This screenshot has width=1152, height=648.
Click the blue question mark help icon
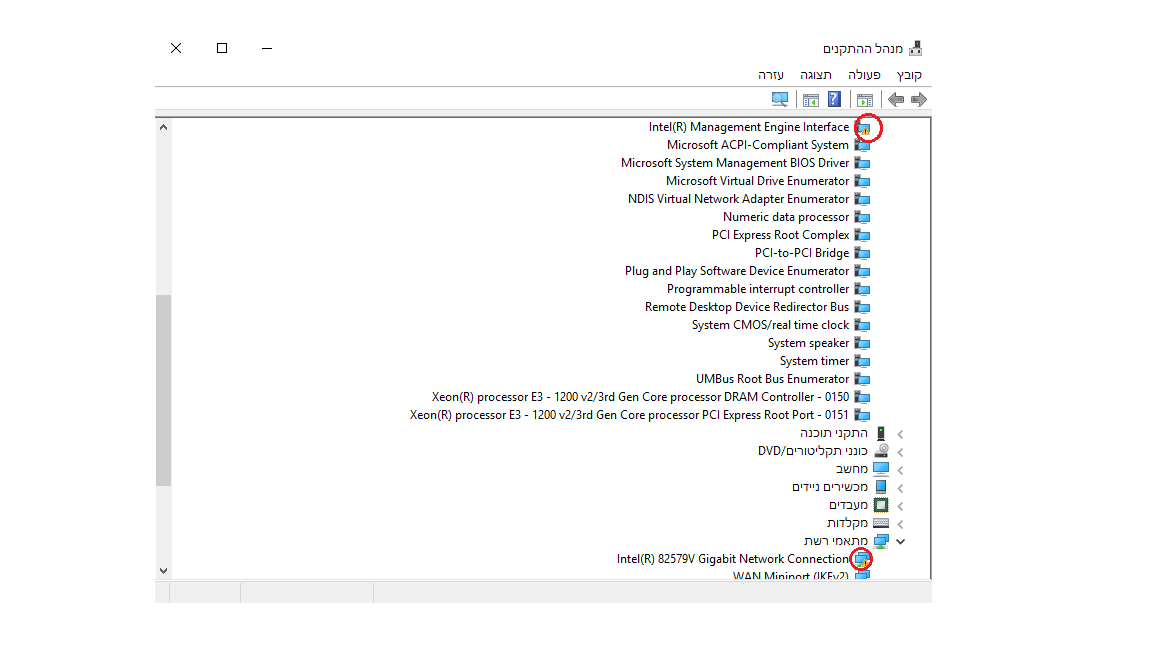point(834,99)
